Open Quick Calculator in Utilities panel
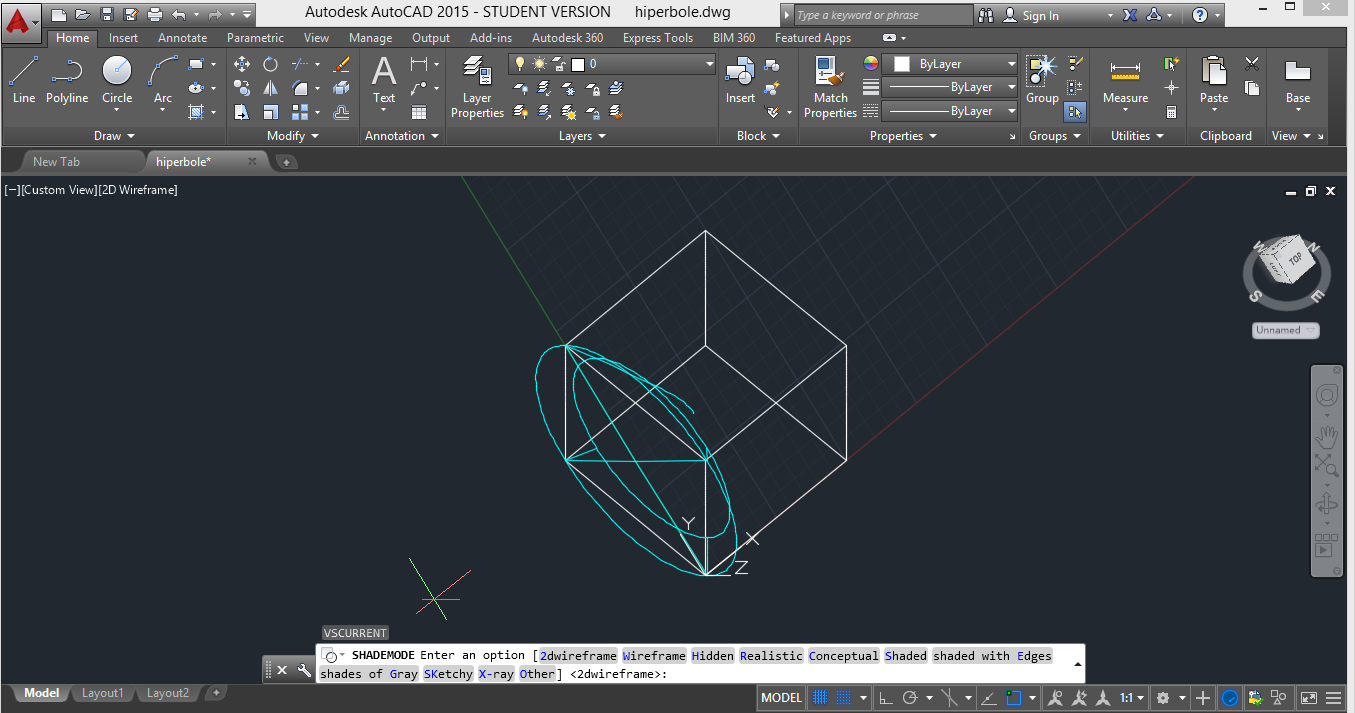 point(1171,112)
